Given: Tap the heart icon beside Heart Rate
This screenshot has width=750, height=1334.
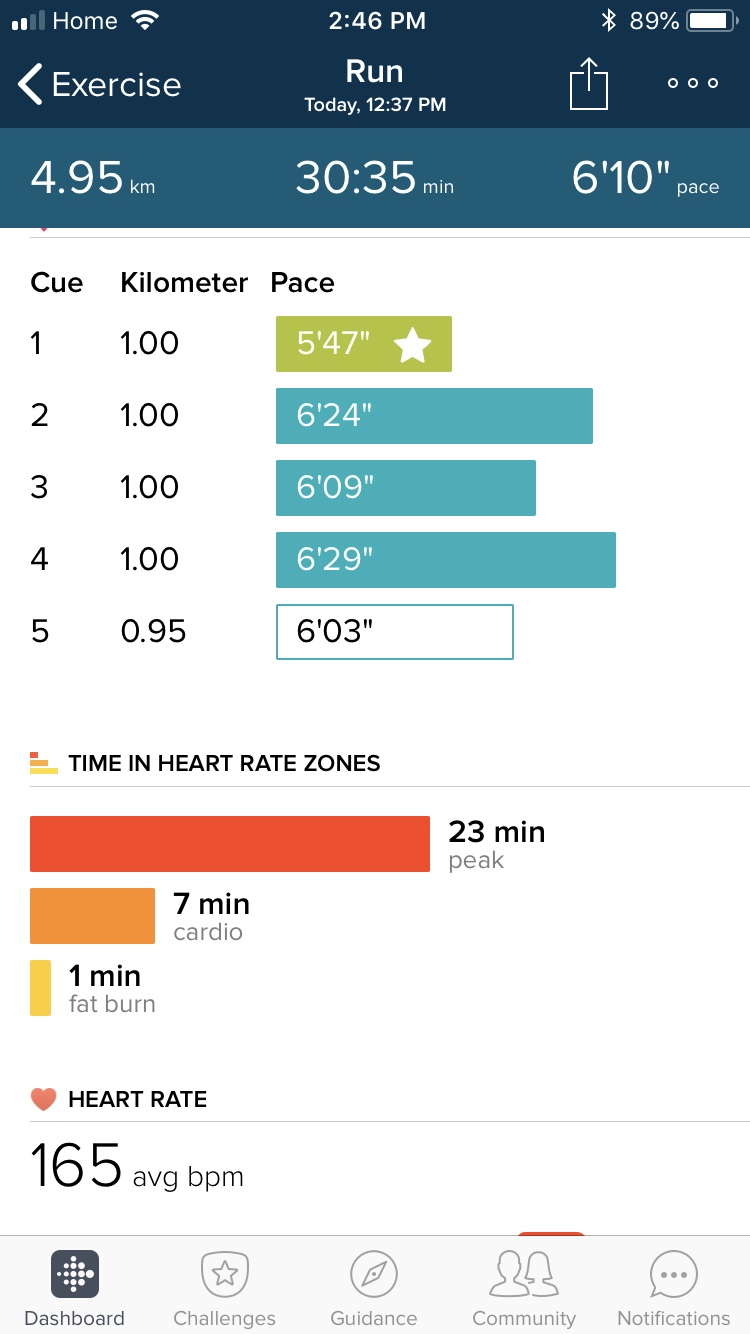Looking at the screenshot, I should [43, 1100].
